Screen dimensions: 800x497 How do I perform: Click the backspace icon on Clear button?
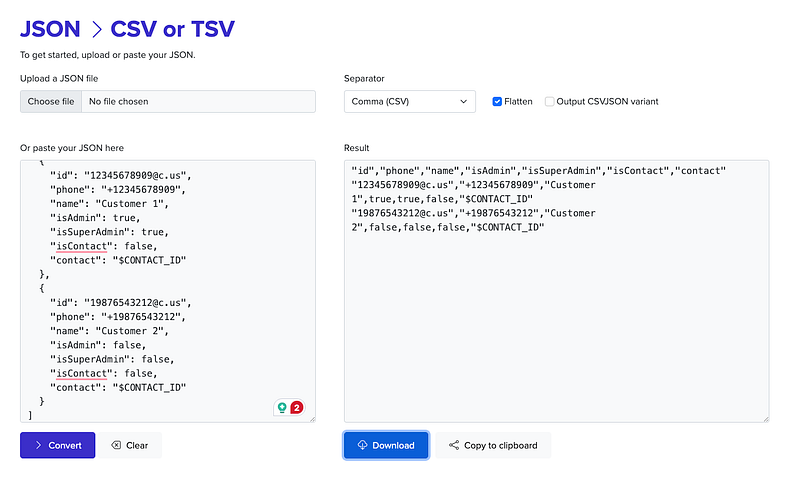point(116,446)
